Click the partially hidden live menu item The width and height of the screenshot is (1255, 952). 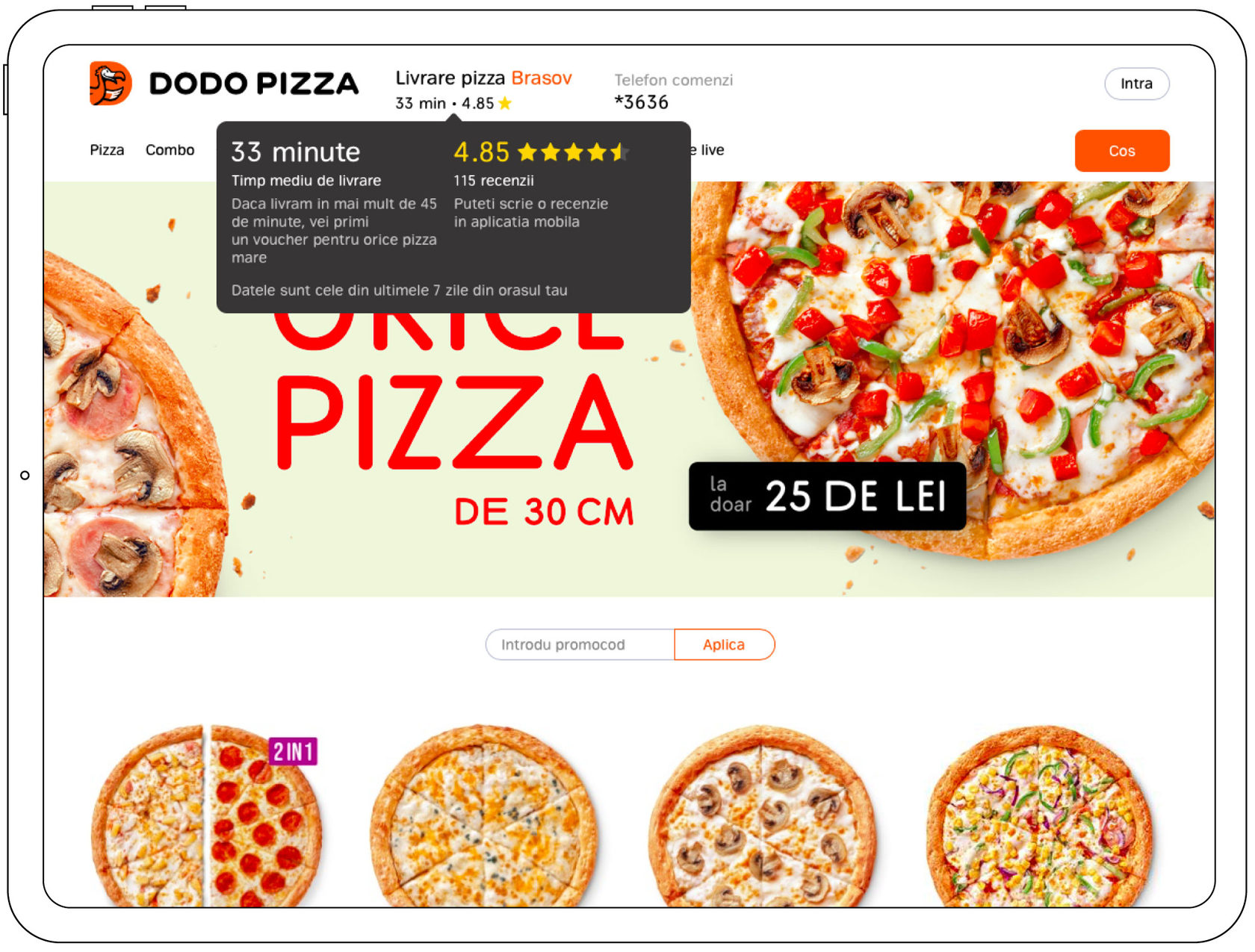[x=708, y=150]
